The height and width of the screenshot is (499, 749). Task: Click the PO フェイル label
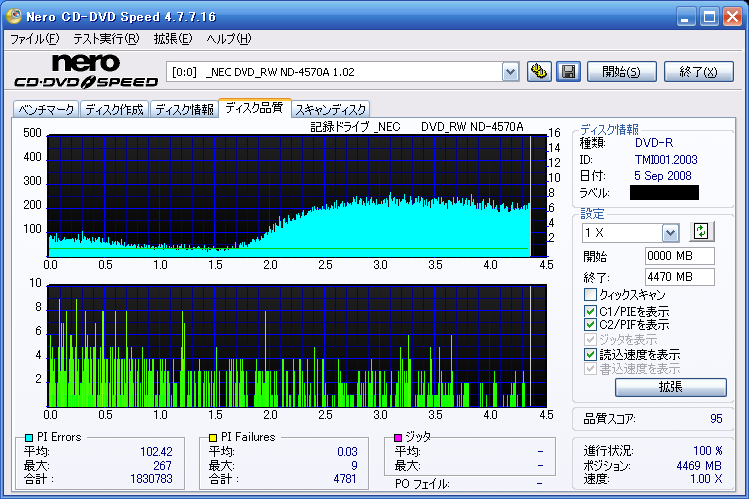pos(422,484)
